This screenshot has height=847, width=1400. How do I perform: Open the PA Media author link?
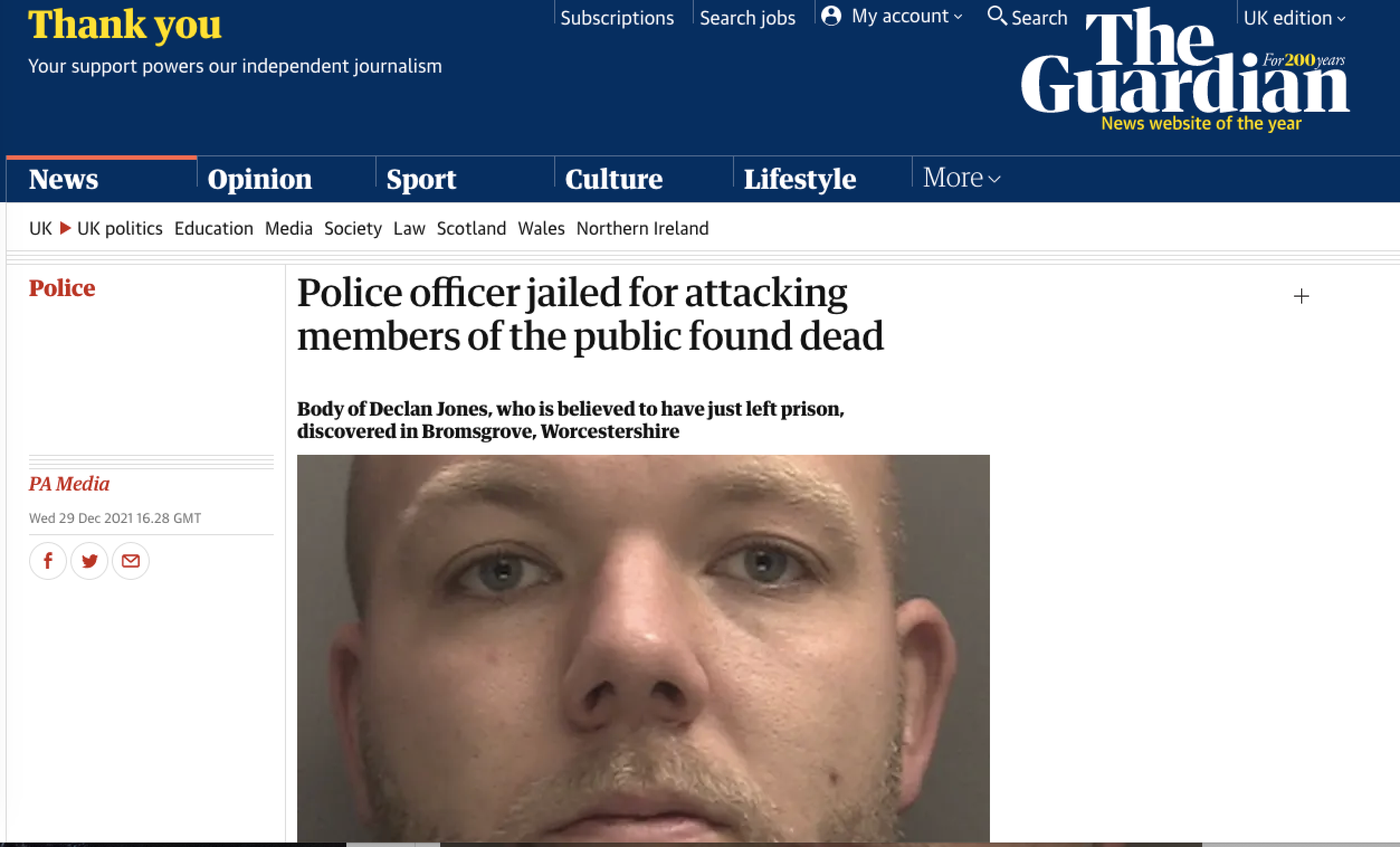point(69,483)
